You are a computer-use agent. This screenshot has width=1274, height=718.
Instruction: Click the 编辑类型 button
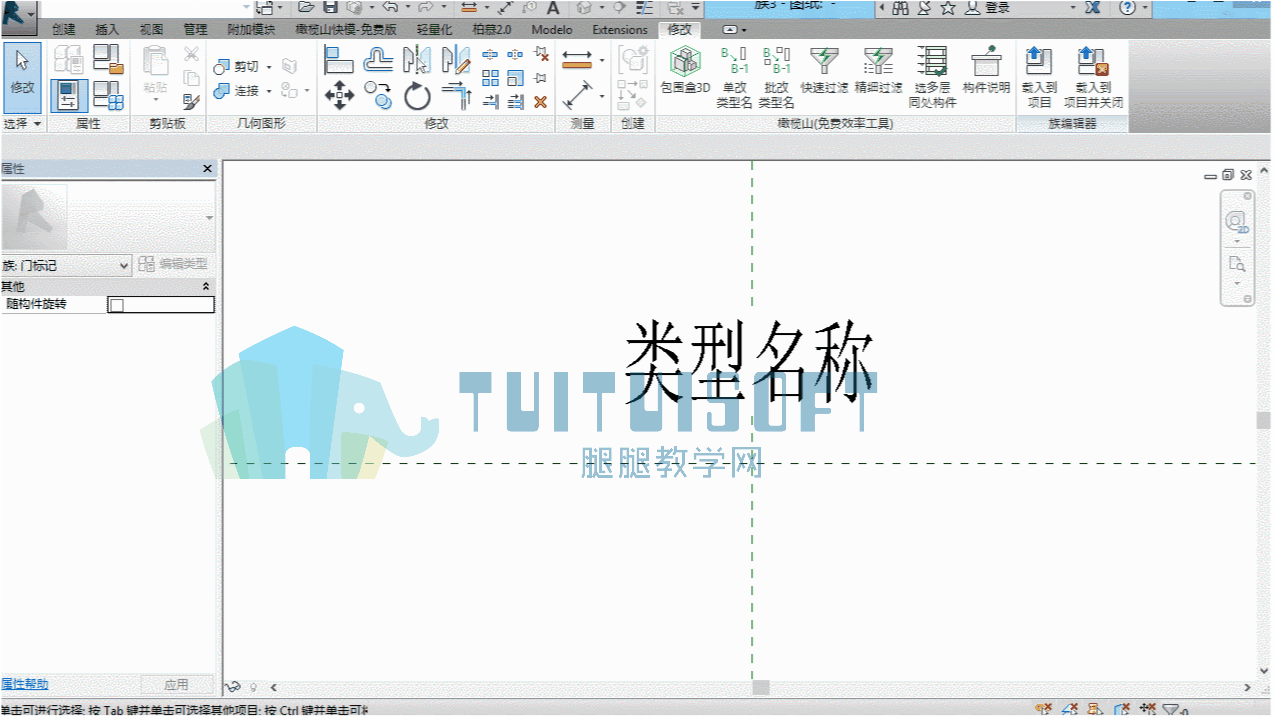[174, 265]
